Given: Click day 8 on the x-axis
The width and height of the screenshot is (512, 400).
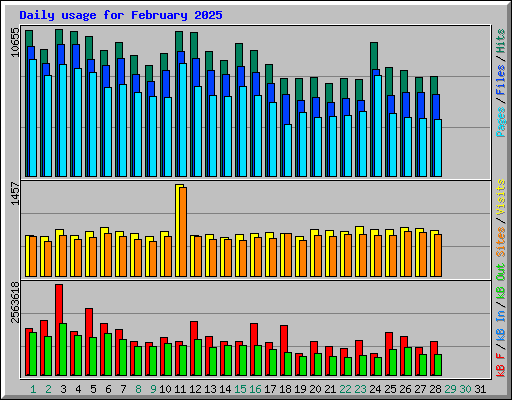Looking at the screenshot, I should [138, 389].
